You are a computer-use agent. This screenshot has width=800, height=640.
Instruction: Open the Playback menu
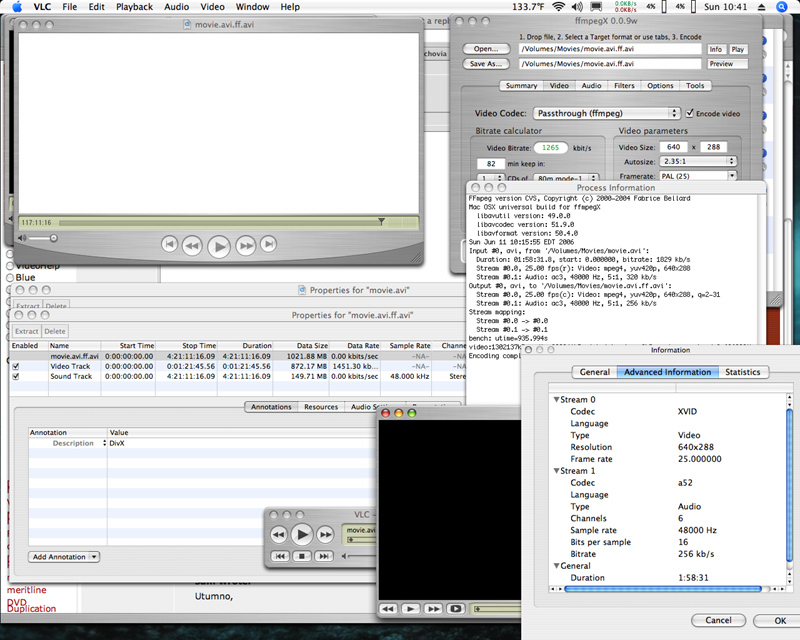tap(134, 7)
